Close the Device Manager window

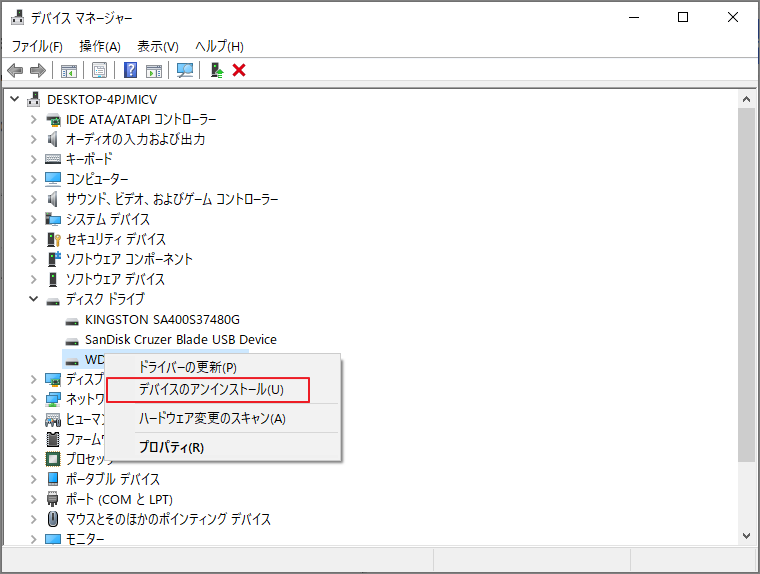coord(733,17)
